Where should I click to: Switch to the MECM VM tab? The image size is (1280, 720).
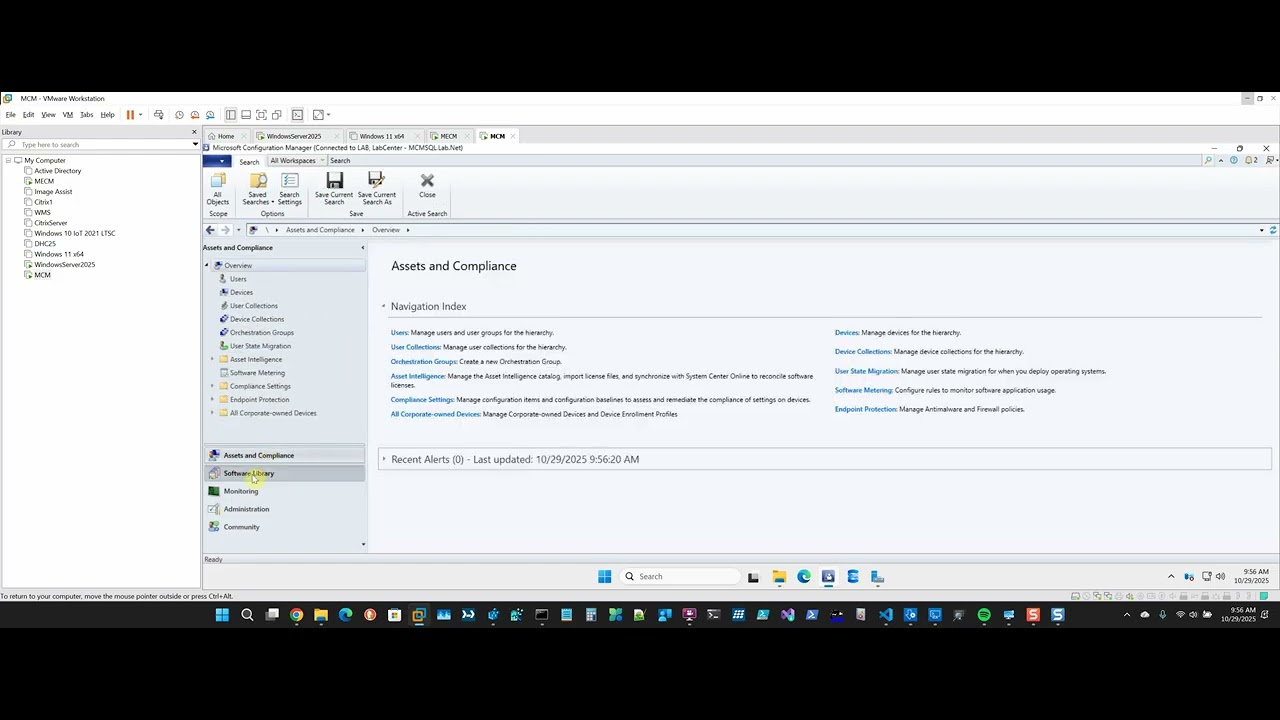448,136
